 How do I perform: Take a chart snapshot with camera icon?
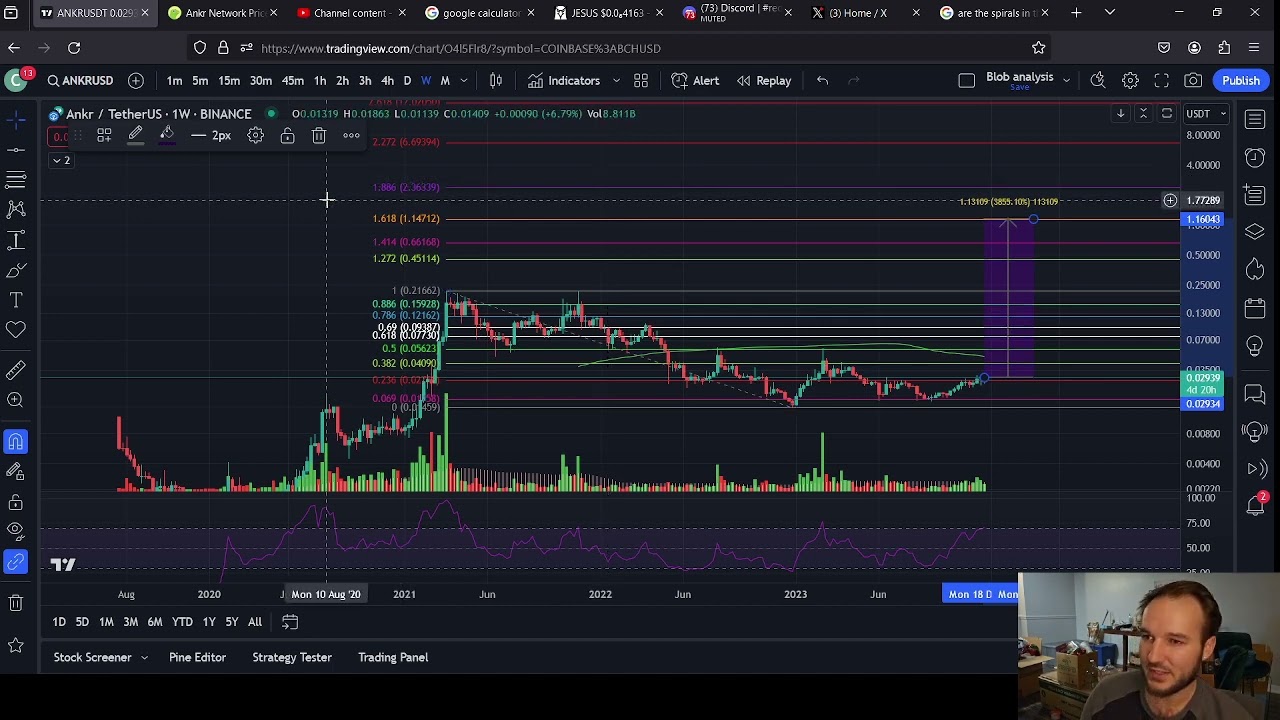point(1193,81)
